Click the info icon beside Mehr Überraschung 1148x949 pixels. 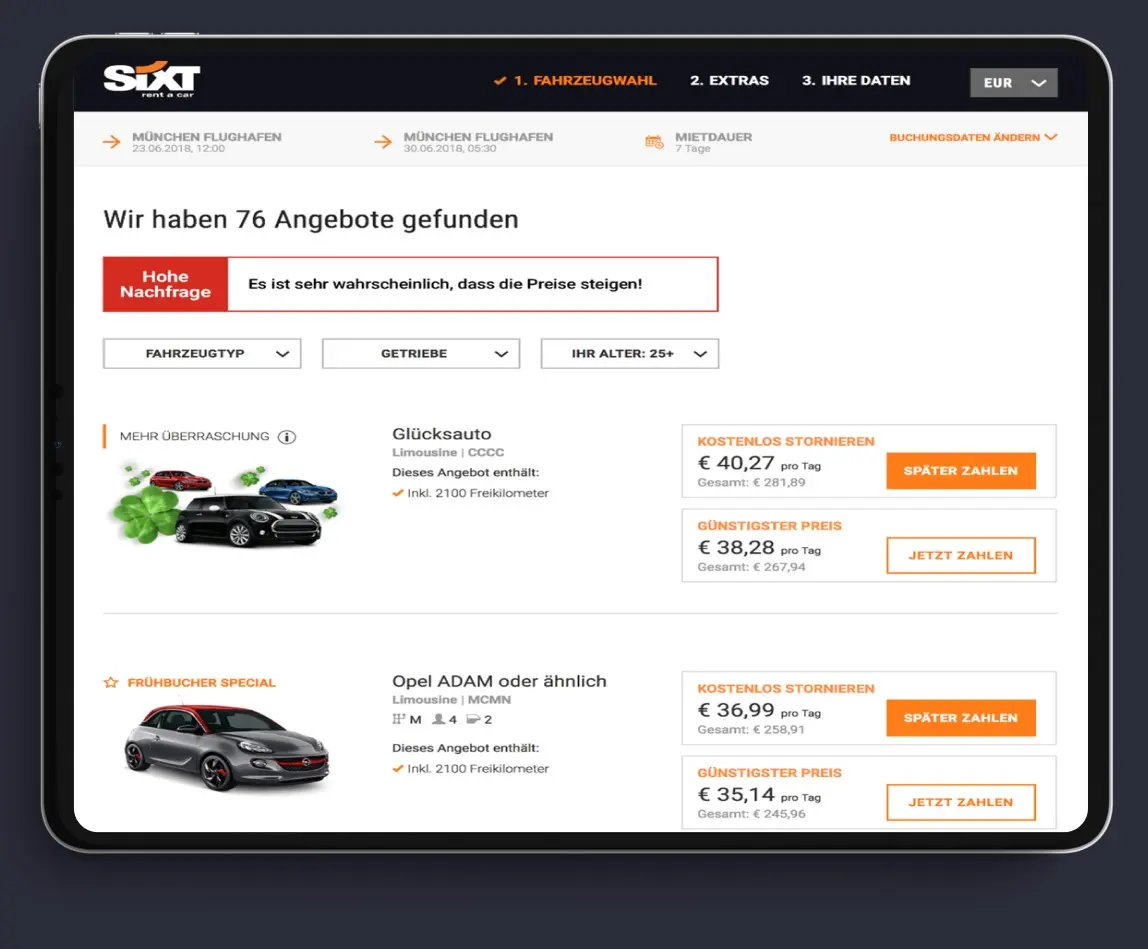287,437
